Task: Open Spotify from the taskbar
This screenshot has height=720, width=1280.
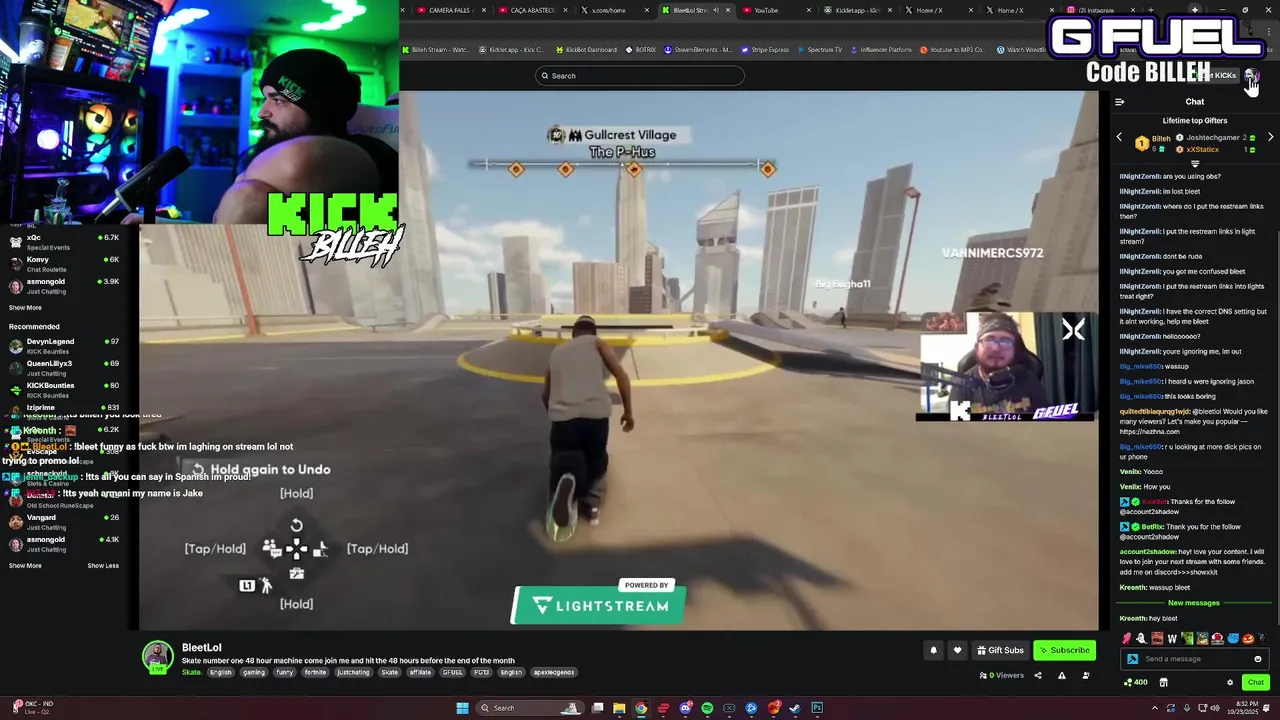Action: 707,708
